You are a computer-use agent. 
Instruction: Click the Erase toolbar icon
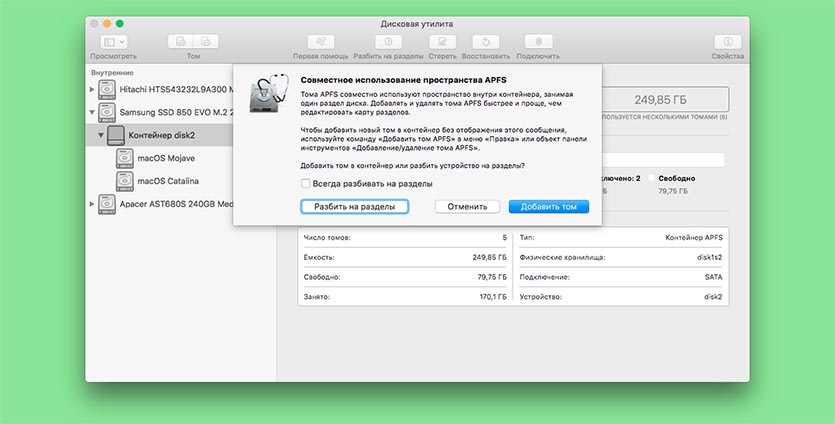pos(442,42)
